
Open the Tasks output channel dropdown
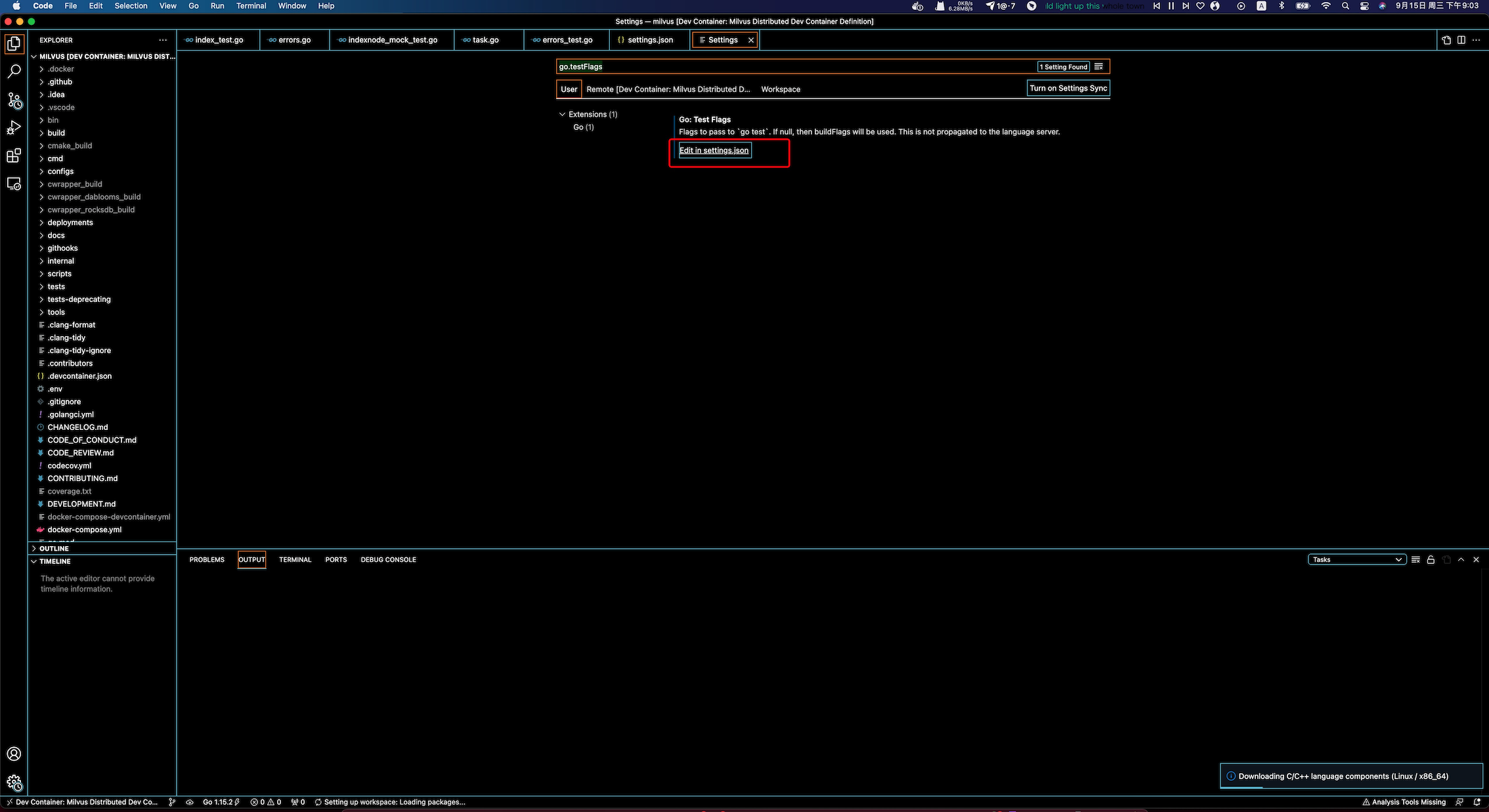pyautogui.click(x=1356, y=560)
